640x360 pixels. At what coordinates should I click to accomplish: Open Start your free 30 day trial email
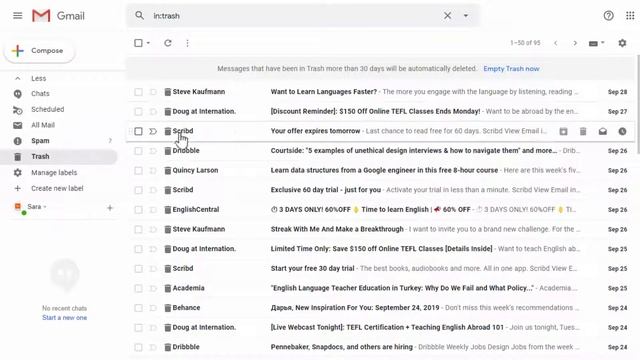[x=312, y=268]
